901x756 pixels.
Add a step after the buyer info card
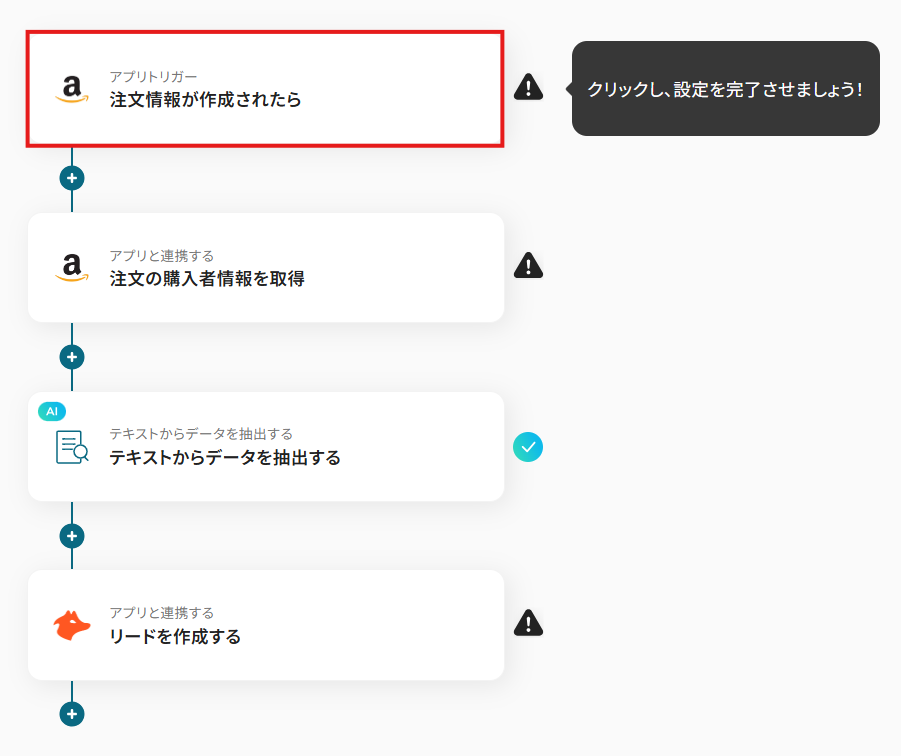coord(72,357)
